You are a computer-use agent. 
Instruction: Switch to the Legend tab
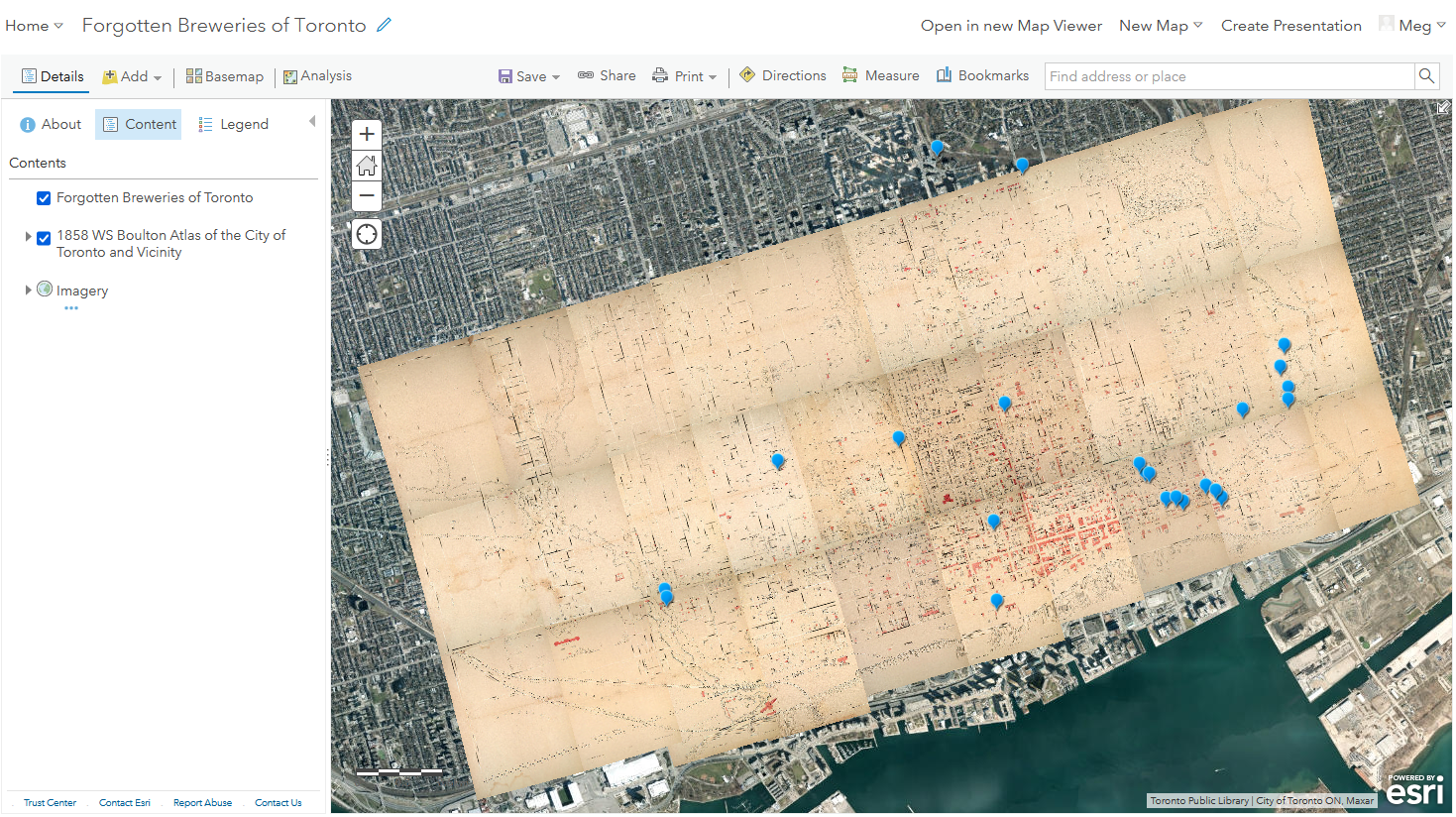tap(233, 124)
